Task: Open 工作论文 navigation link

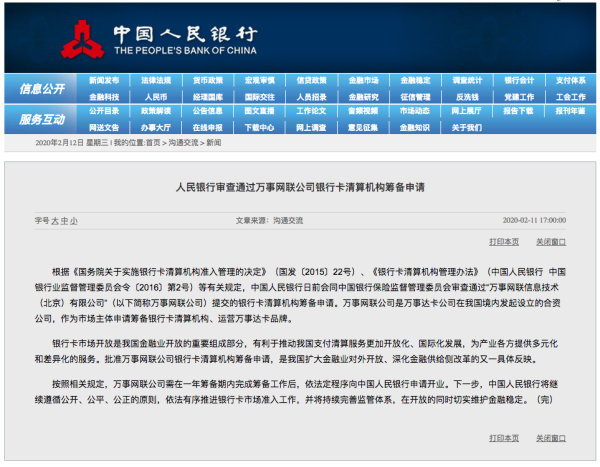Action: click(x=311, y=111)
